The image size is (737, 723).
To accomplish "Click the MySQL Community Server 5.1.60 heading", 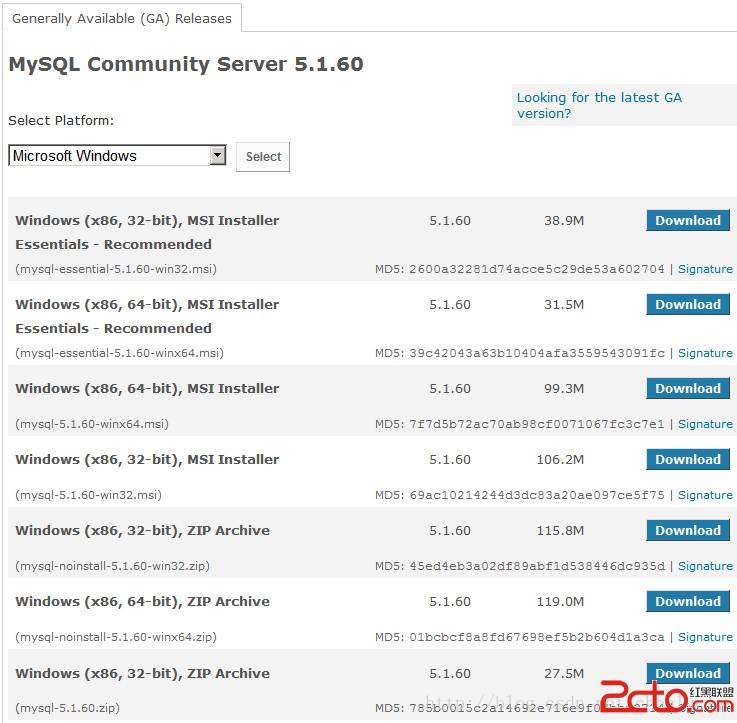I will tap(186, 65).
